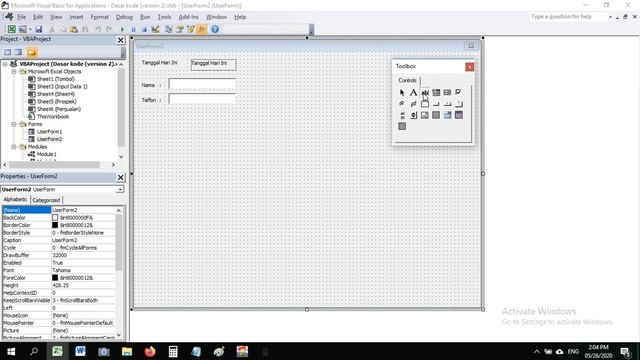Click the Redo arrow in the toolbar

(109, 29)
